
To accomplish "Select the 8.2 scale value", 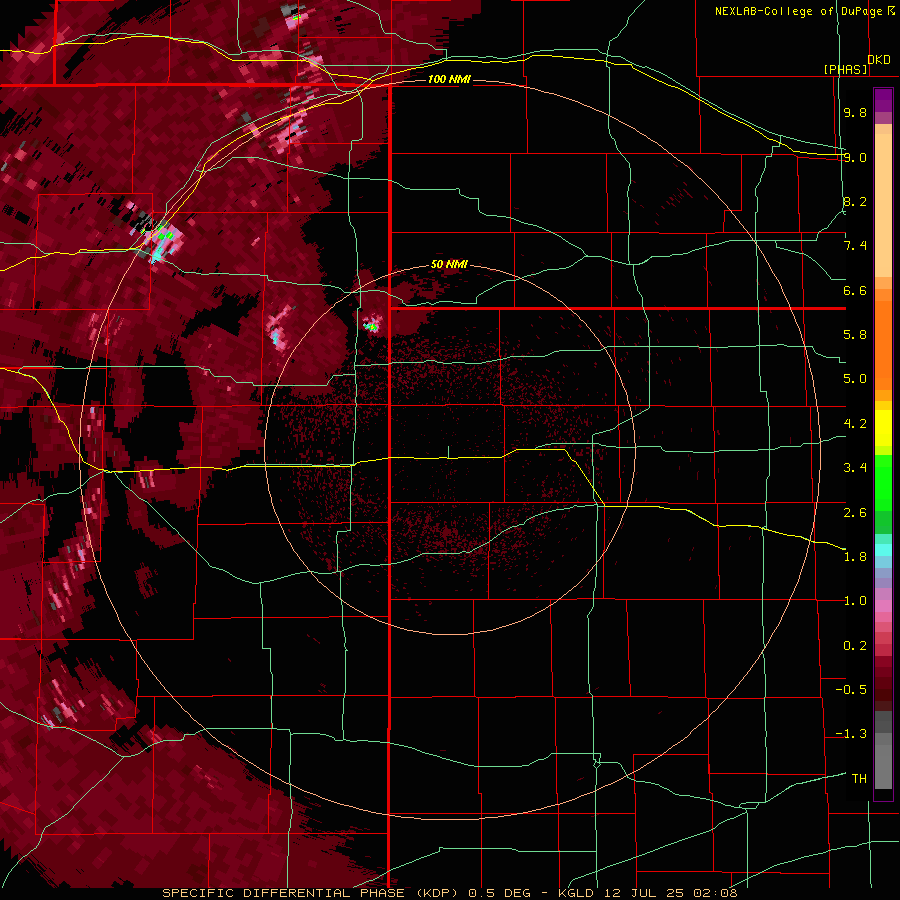I will pyautogui.click(x=855, y=201).
